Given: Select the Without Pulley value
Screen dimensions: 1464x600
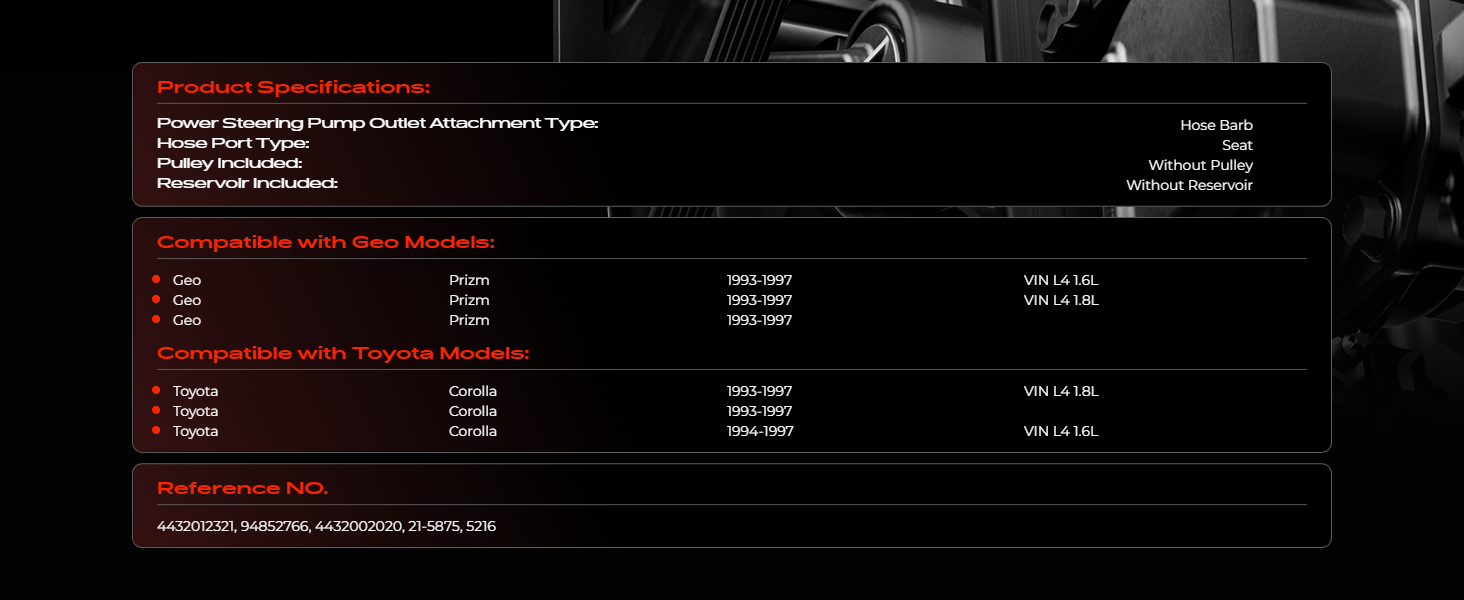Looking at the screenshot, I should point(1200,165).
